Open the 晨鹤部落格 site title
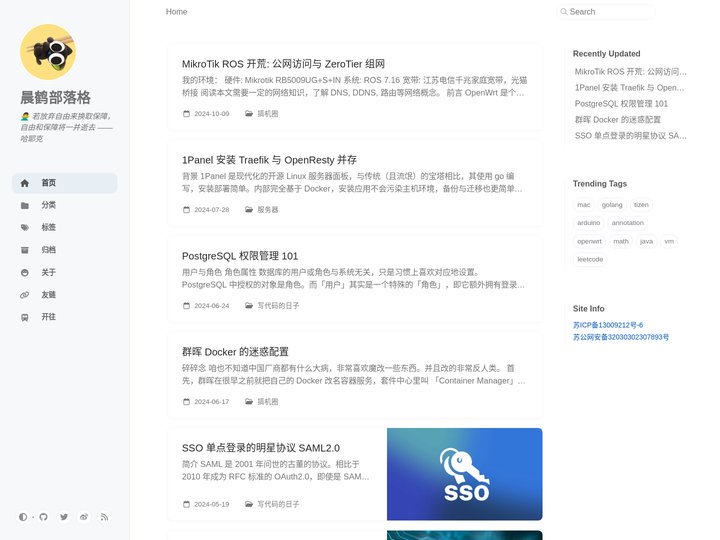 [55, 97]
